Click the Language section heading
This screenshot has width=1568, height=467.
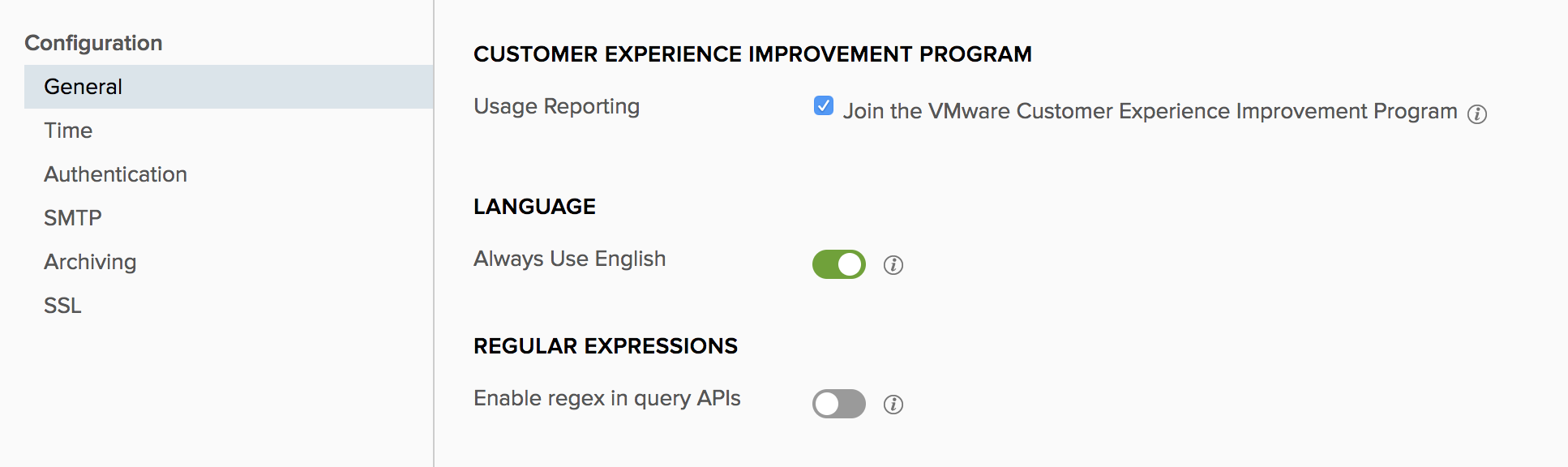click(534, 207)
